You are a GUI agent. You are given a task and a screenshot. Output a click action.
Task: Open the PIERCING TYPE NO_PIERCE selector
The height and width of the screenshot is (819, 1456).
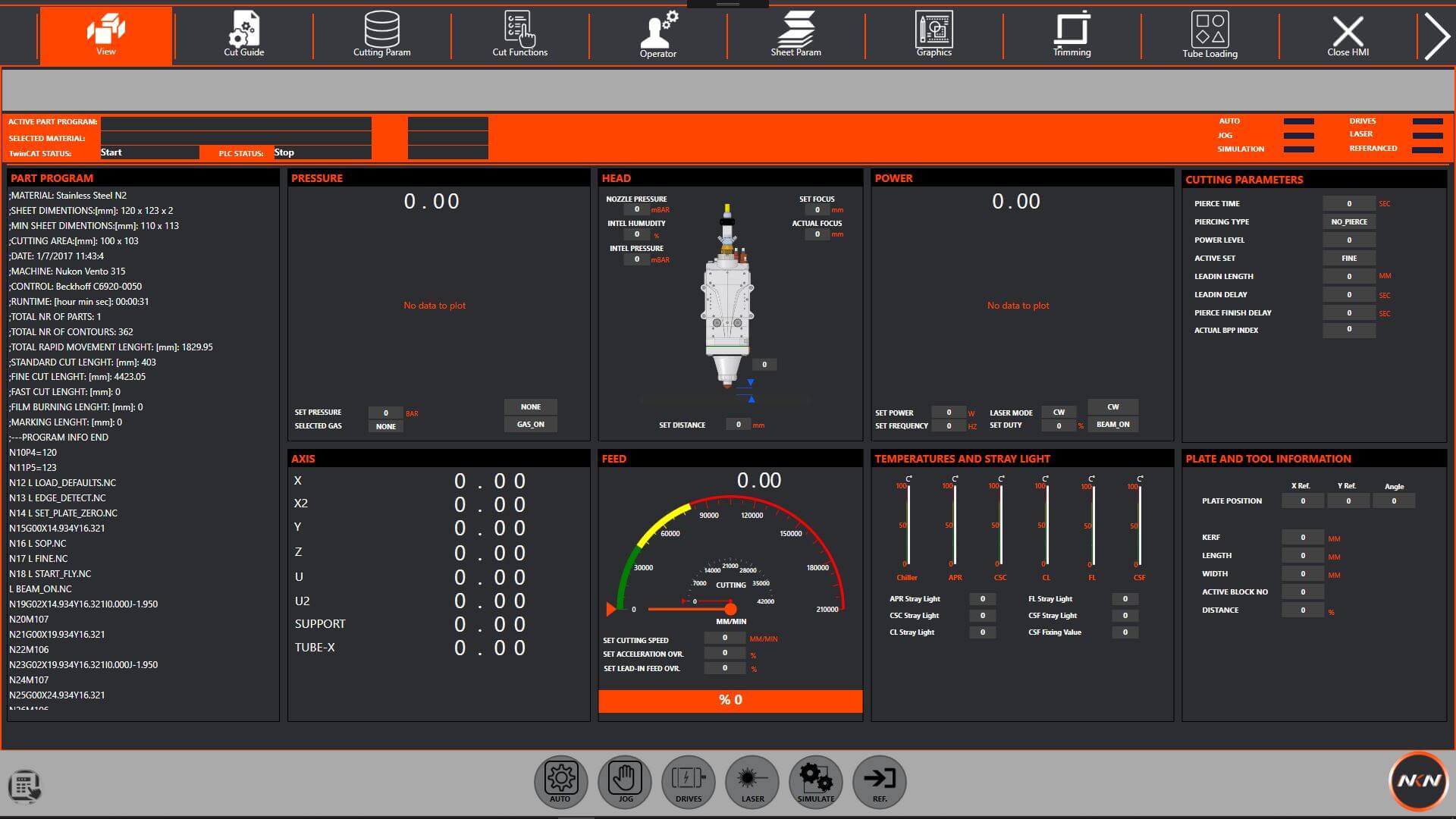tap(1348, 221)
